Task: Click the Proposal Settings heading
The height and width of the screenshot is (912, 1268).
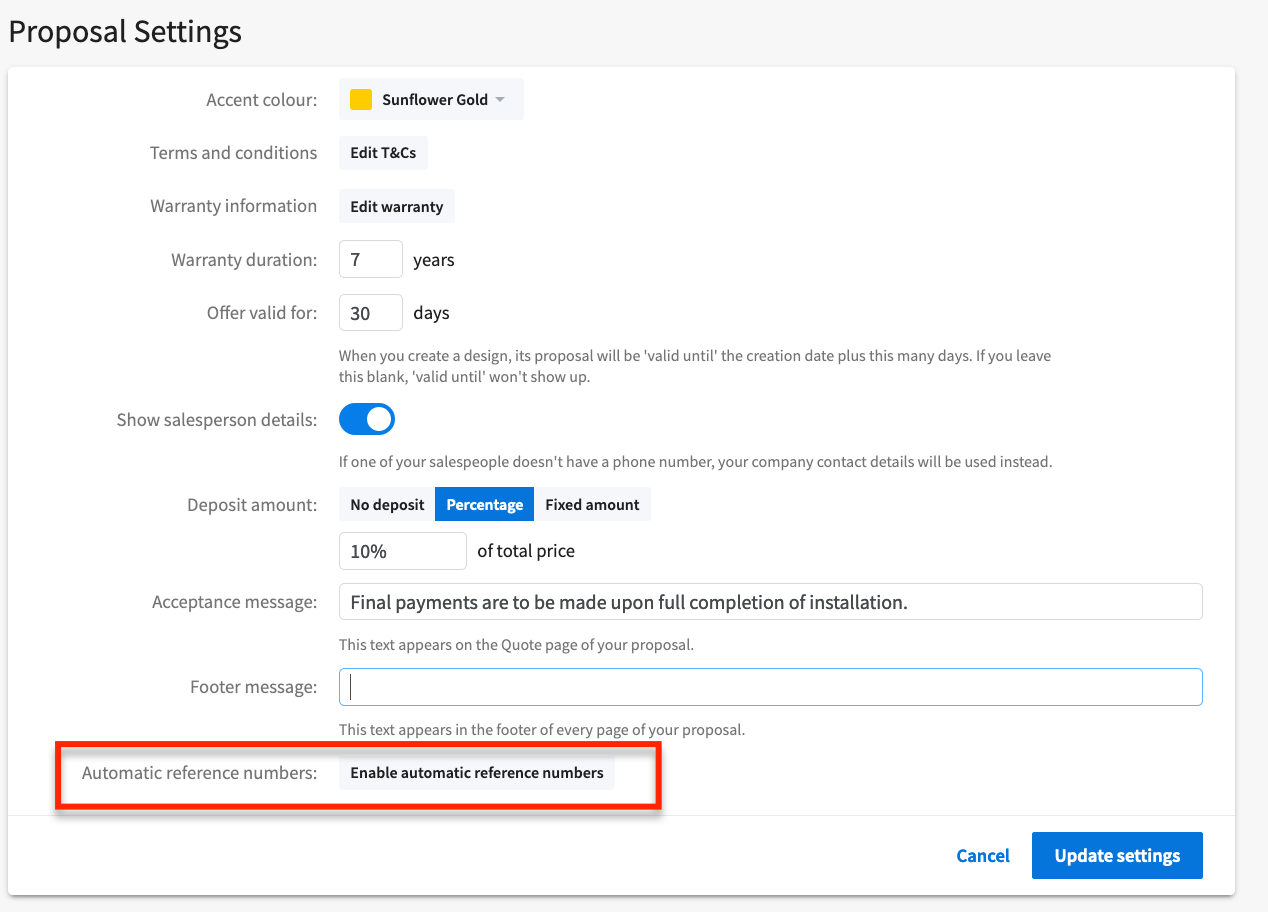Action: pos(125,31)
